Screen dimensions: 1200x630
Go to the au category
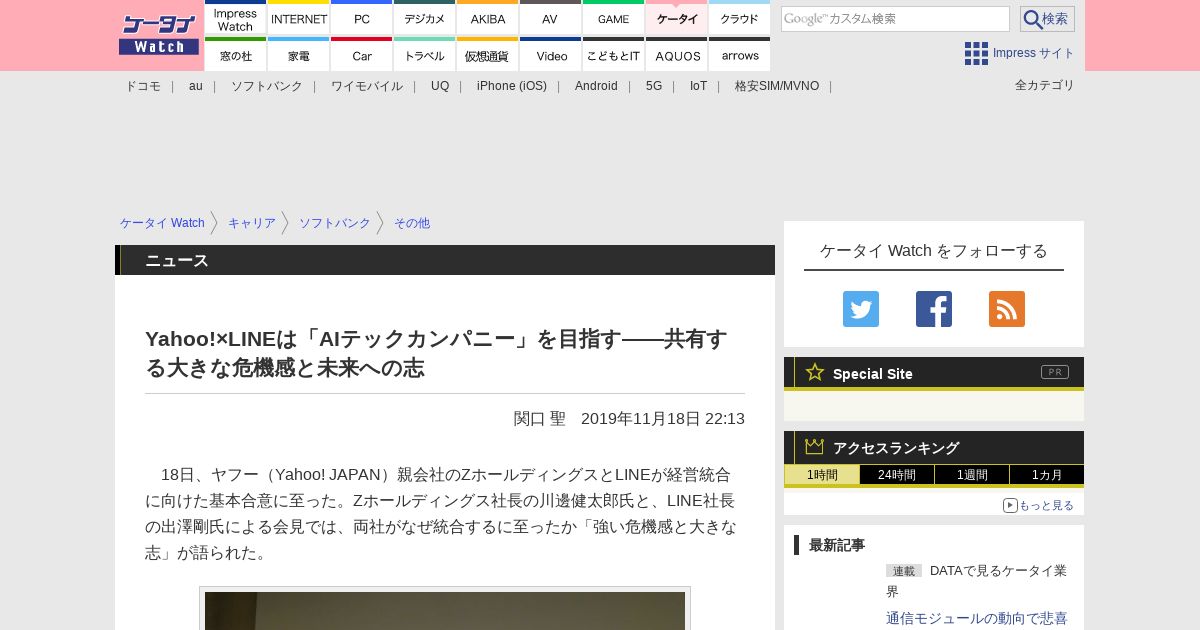point(196,86)
